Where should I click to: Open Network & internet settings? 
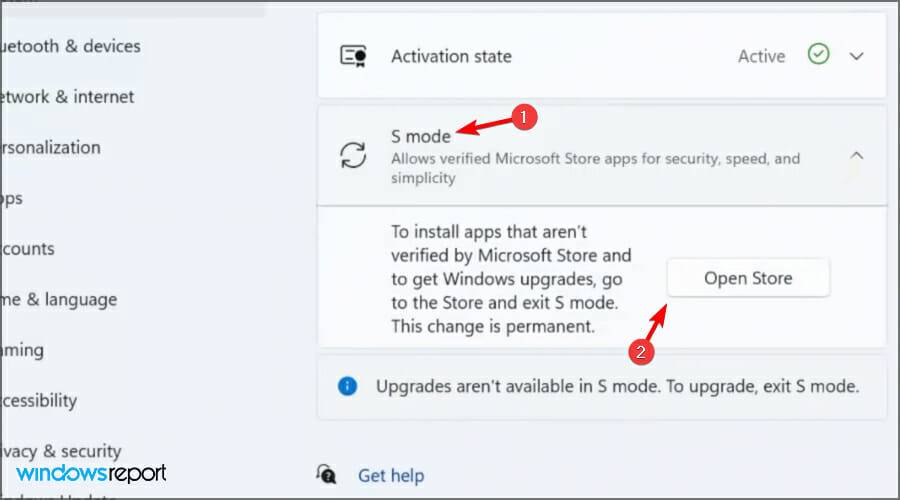click(70, 97)
